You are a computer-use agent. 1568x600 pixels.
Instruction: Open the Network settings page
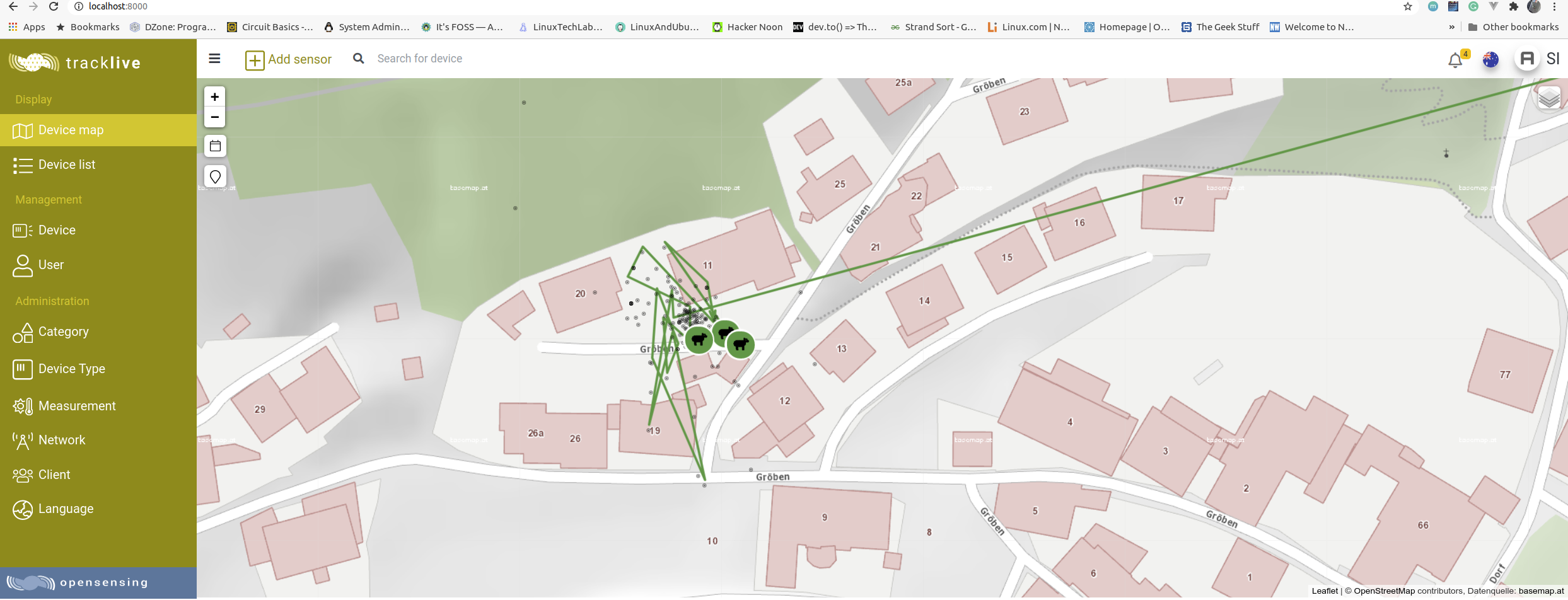pyautogui.click(x=98, y=441)
